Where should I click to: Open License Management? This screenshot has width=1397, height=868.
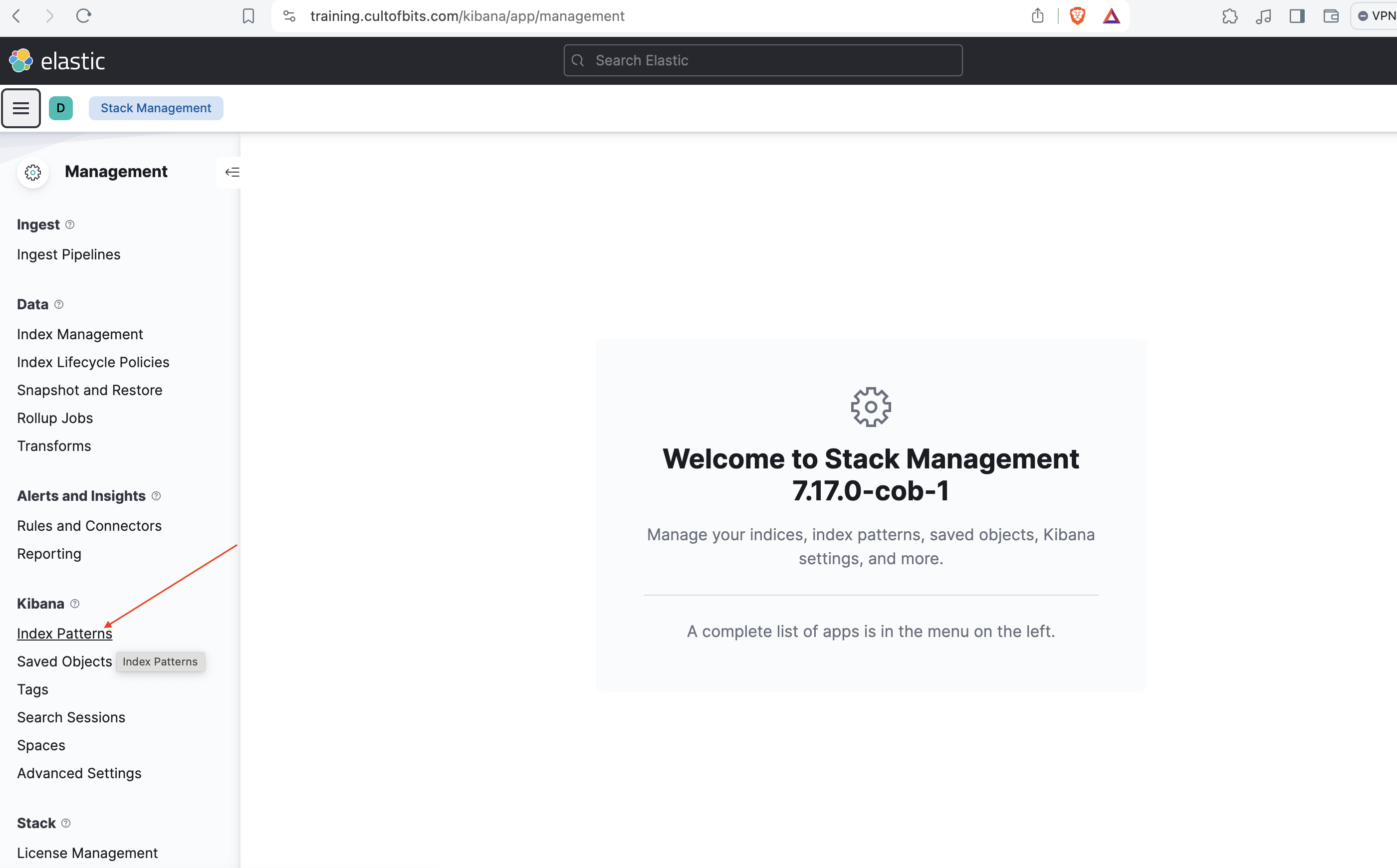pos(87,853)
